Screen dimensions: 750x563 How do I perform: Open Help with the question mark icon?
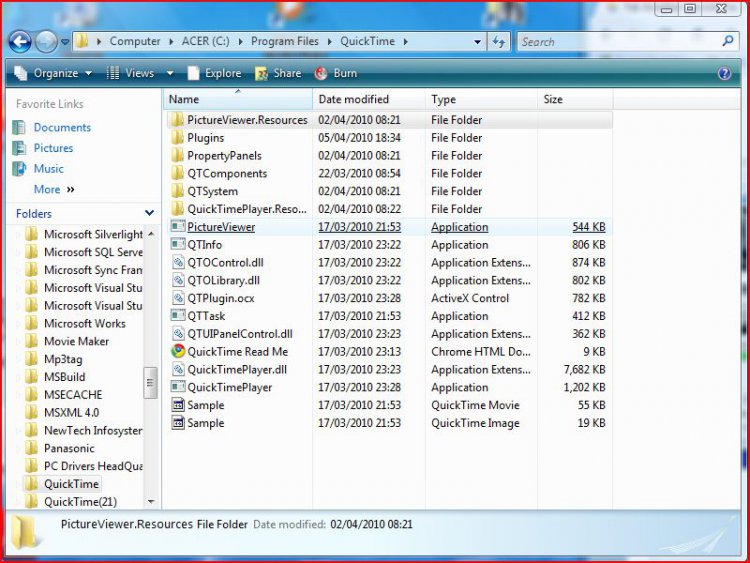click(724, 73)
